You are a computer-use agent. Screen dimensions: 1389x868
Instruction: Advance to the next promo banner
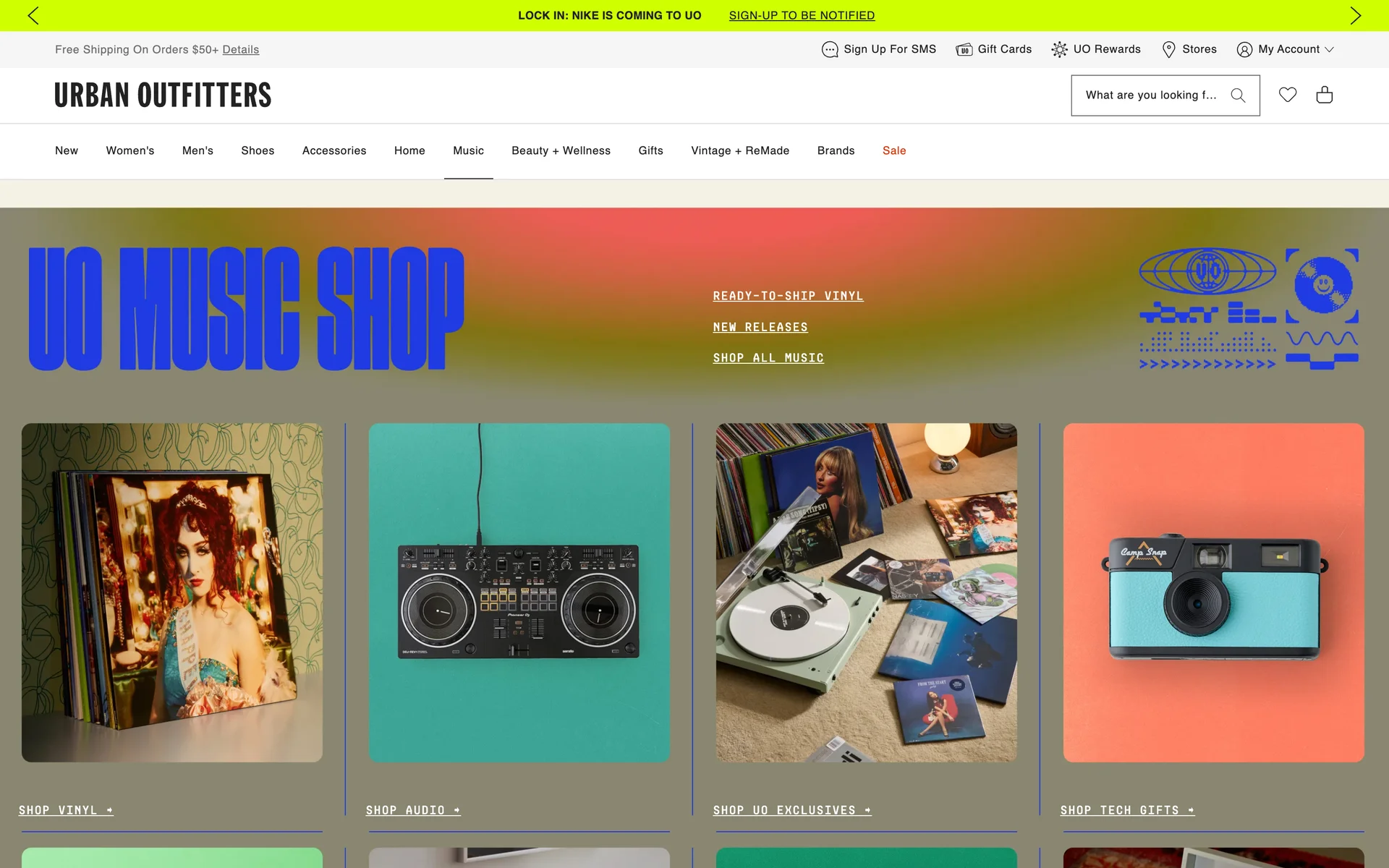coord(1355,15)
